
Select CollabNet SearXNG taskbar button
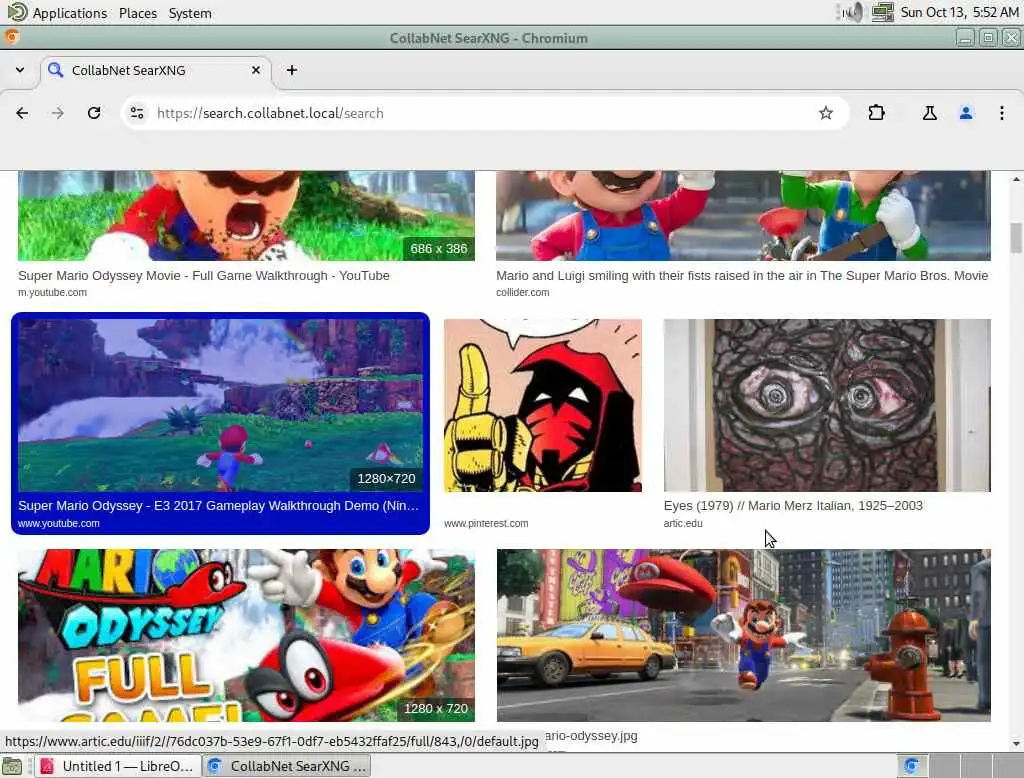coord(287,766)
